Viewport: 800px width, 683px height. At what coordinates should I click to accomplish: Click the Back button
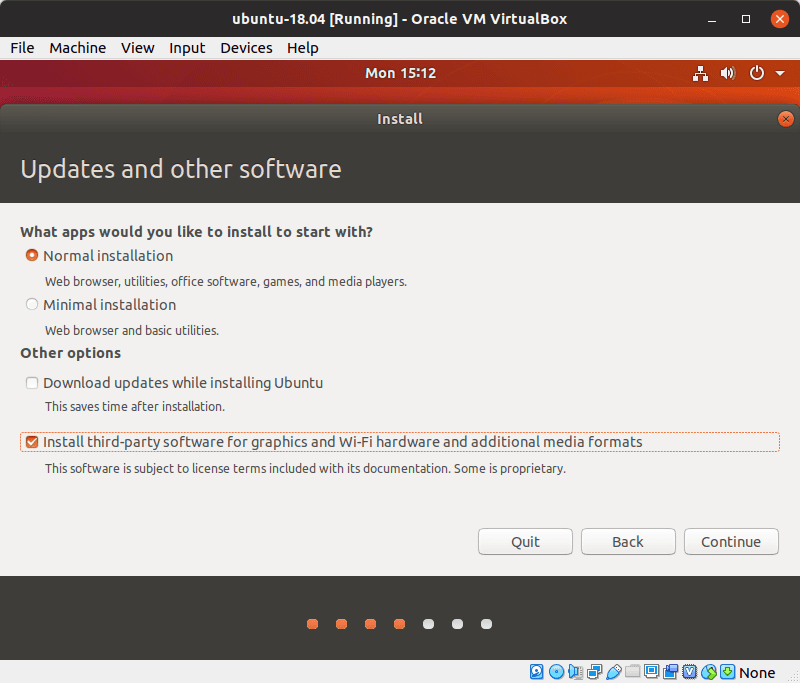(x=628, y=541)
